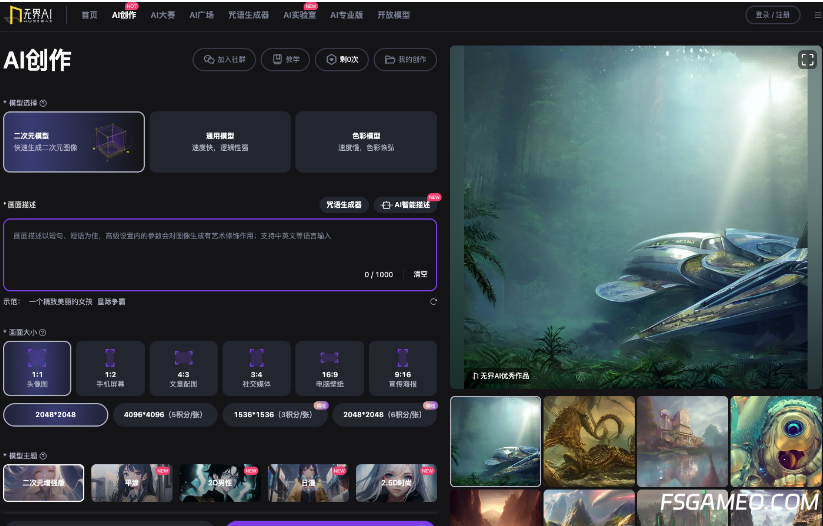Select the lakeside building gallery thumbnail
Viewport: 823px width, 526px height.
tap(682, 441)
